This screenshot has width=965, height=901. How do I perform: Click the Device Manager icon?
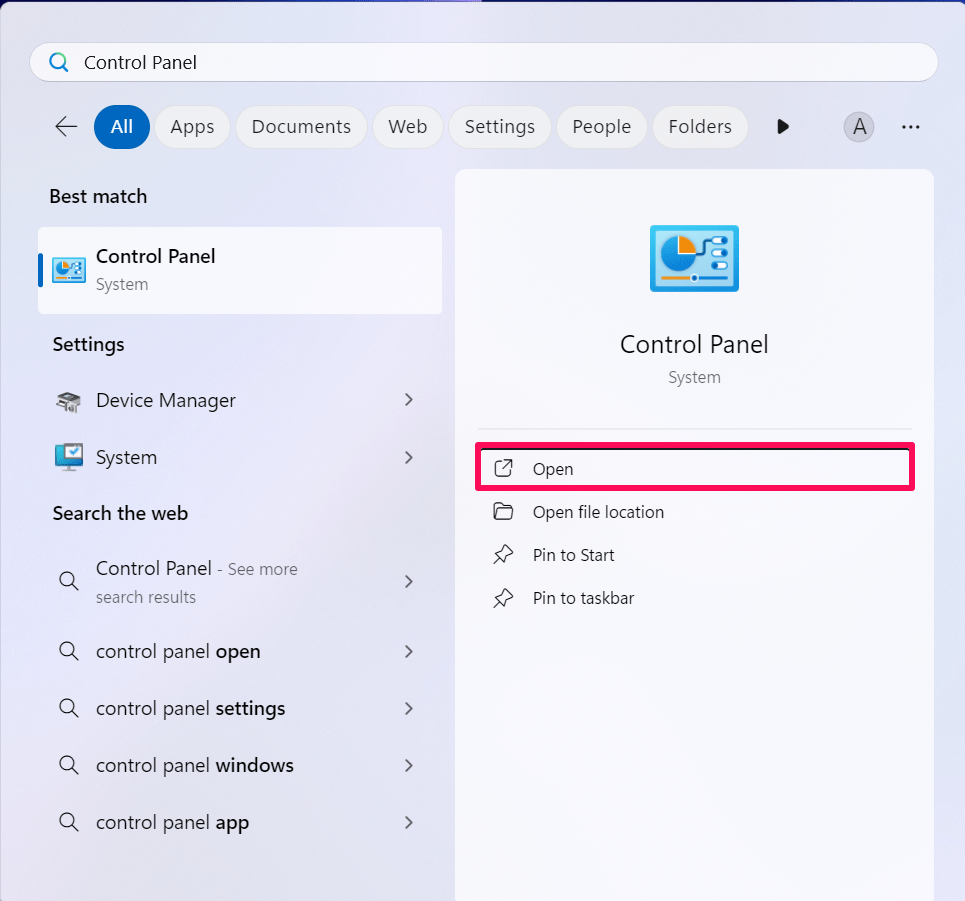point(68,401)
